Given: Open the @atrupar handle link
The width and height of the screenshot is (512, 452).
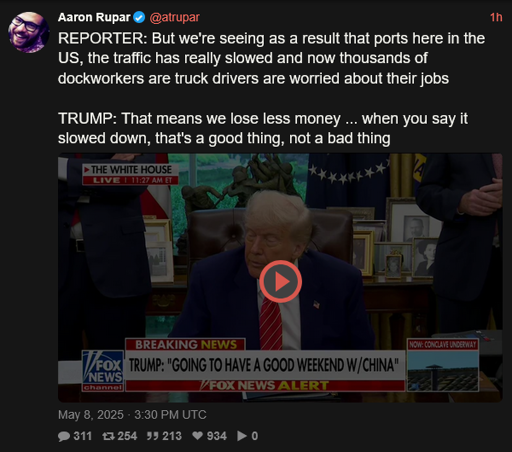Looking at the screenshot, I should [174, 17].
